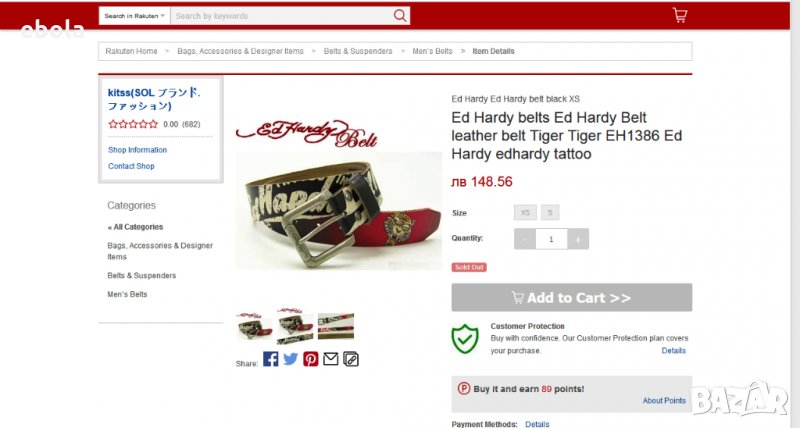
Task: Open Shop Information link
Action: click(x=137, y=150)
